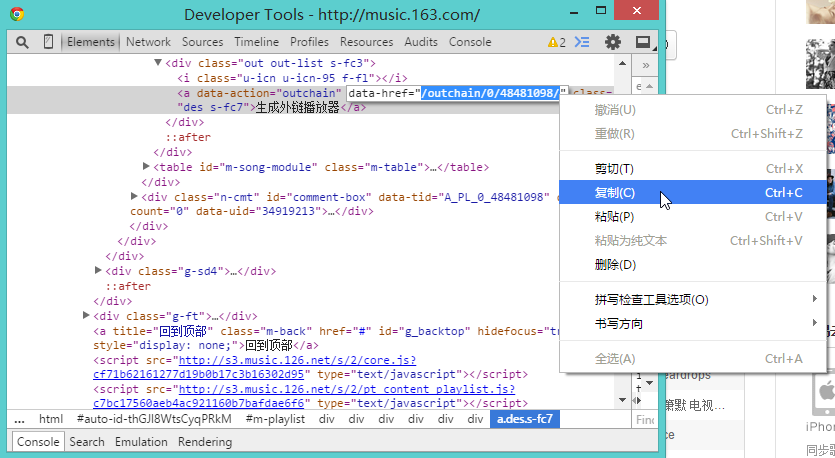Image resolution: width=835 pixels, height=458 pixels.
Task: Switch to the Network tab
Action: tap(148, 42)
